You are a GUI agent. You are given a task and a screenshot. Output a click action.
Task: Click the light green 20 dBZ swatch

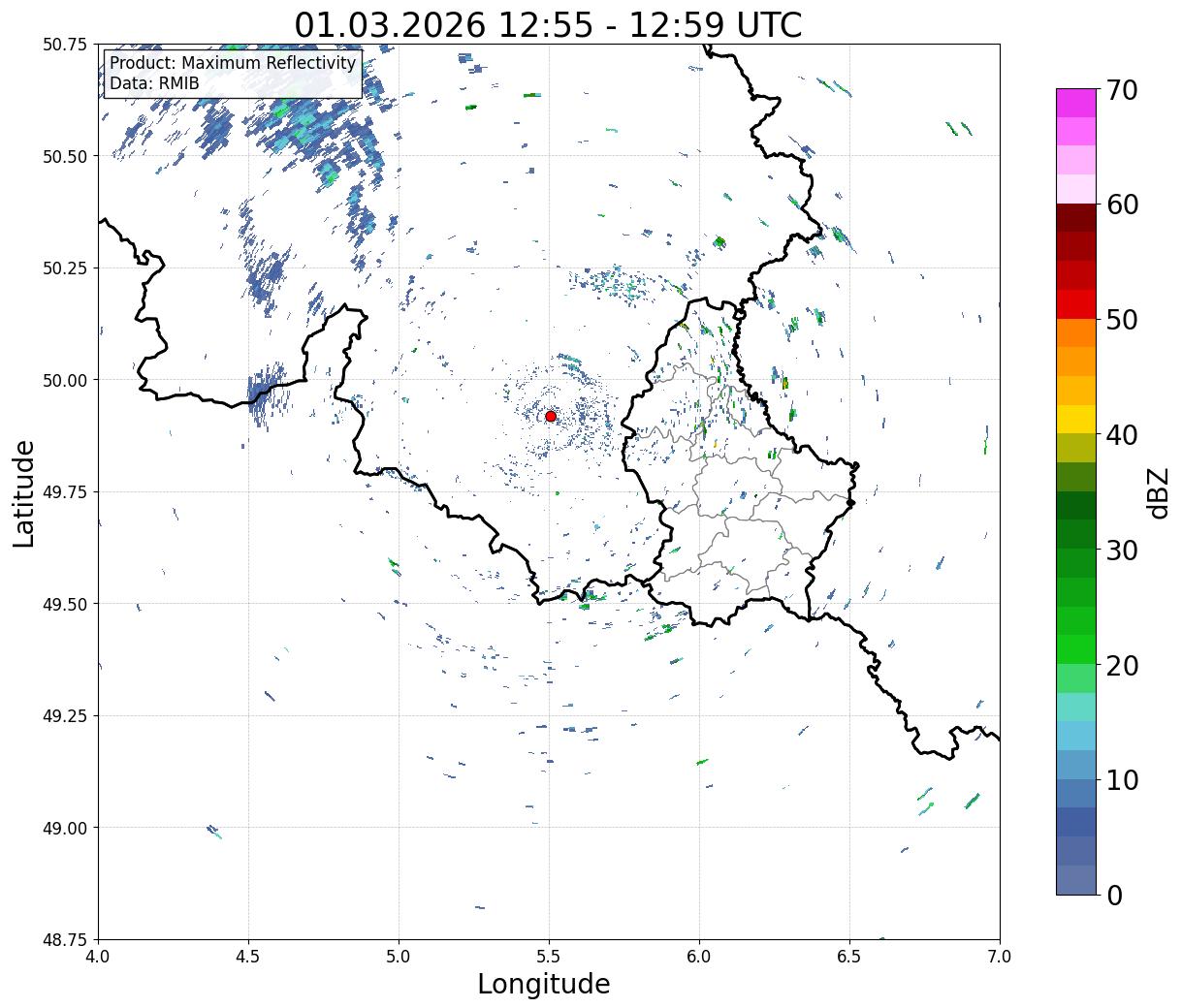1076,678
